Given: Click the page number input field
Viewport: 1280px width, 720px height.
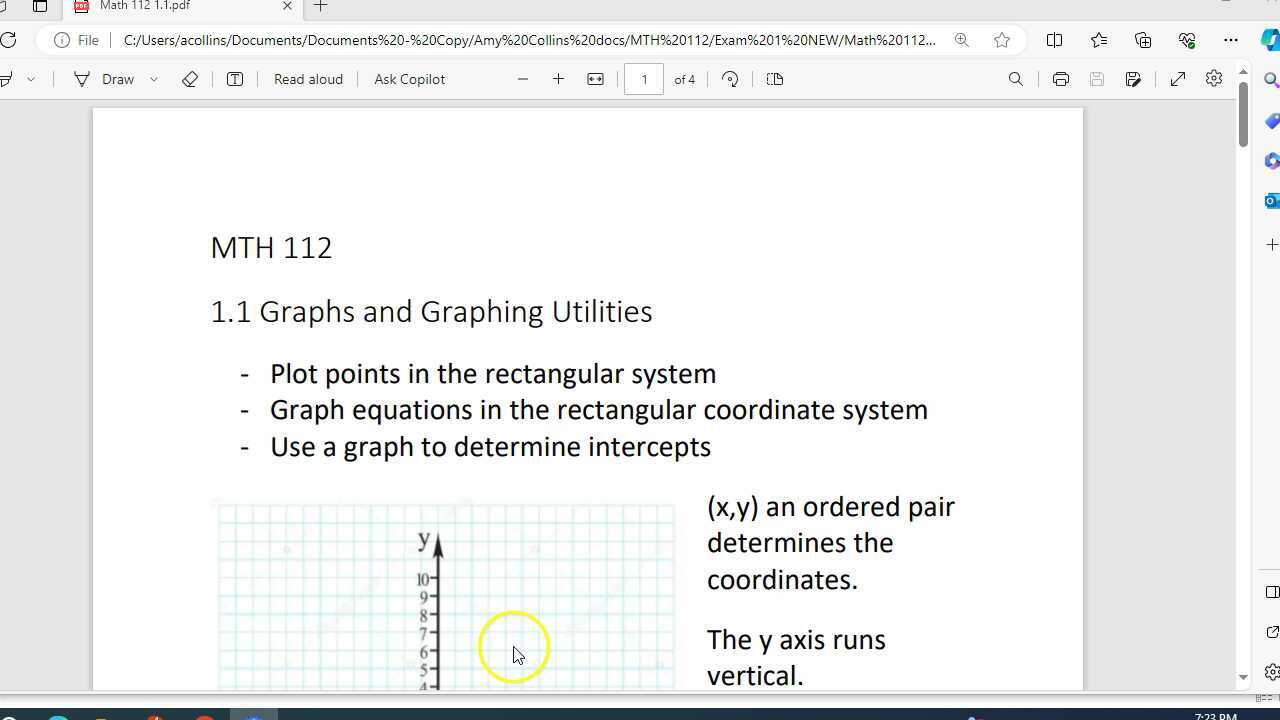Looking at the screenshot, I should tap(645, 79).
